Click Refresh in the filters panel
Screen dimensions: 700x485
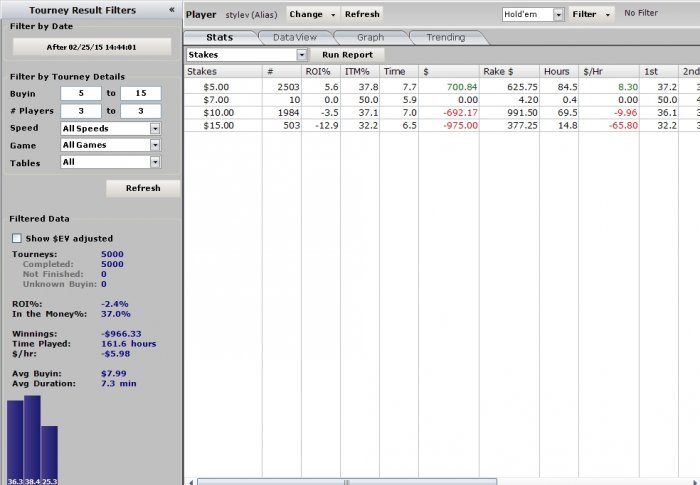point(143,188)
